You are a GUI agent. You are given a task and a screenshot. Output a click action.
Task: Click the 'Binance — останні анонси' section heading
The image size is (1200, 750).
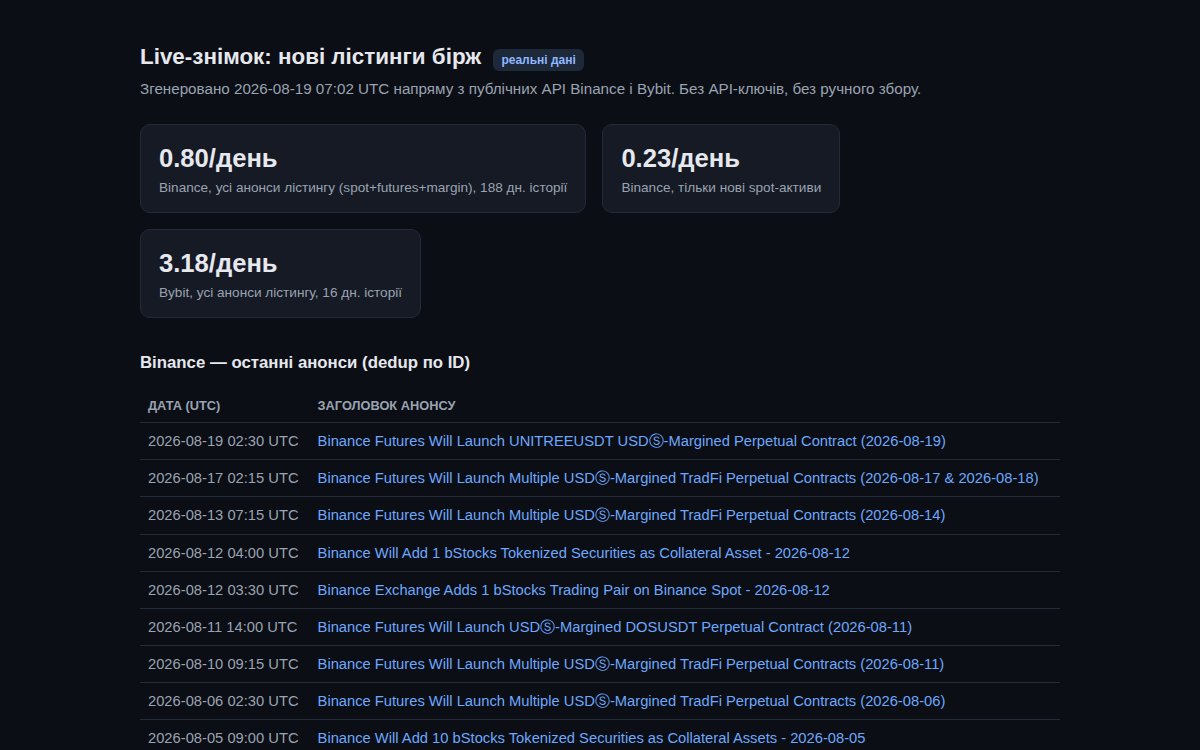[x=305, y=362]
